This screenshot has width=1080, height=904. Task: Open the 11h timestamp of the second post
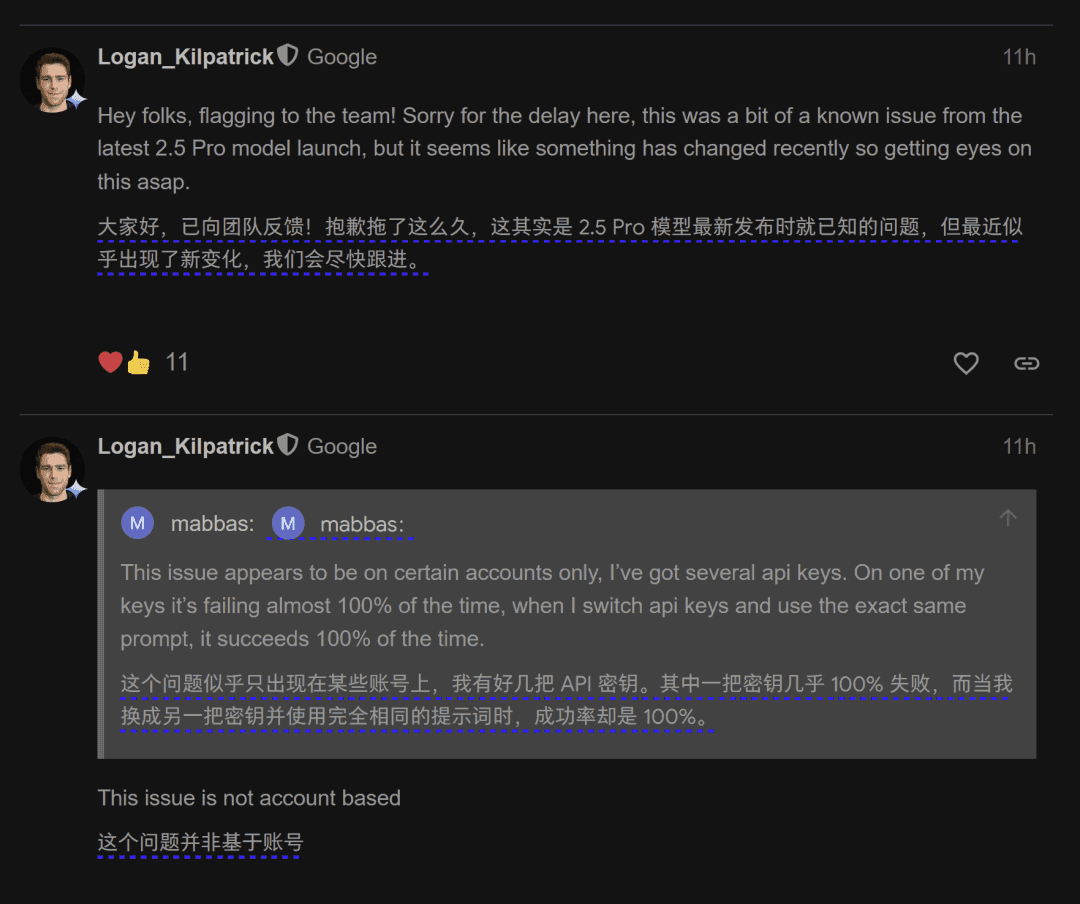[1019, 446]
